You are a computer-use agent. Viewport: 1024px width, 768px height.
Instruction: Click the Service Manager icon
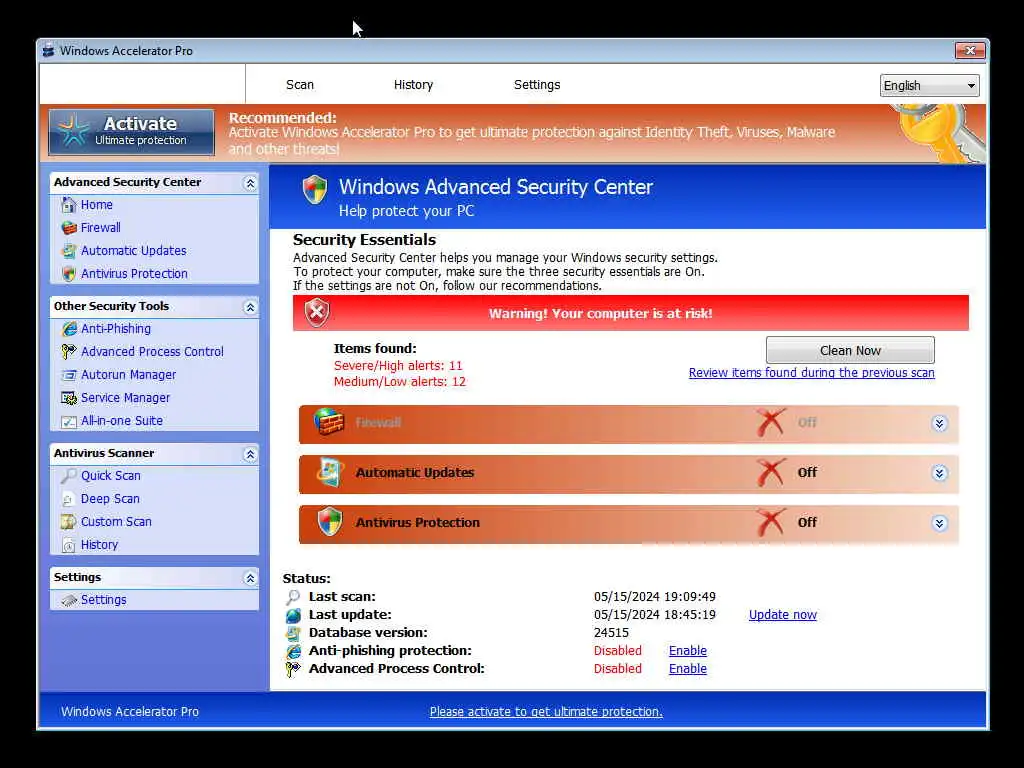(x=69, y=398)
